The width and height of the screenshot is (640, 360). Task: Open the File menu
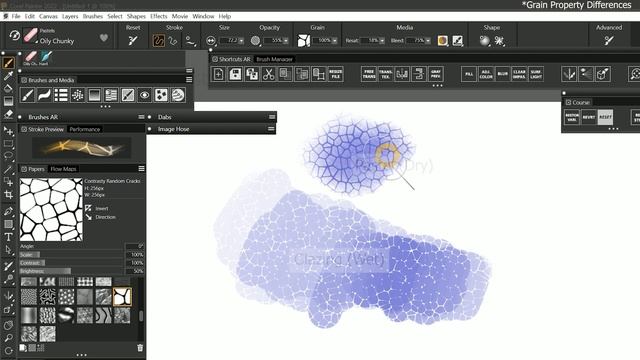[16, 16]
